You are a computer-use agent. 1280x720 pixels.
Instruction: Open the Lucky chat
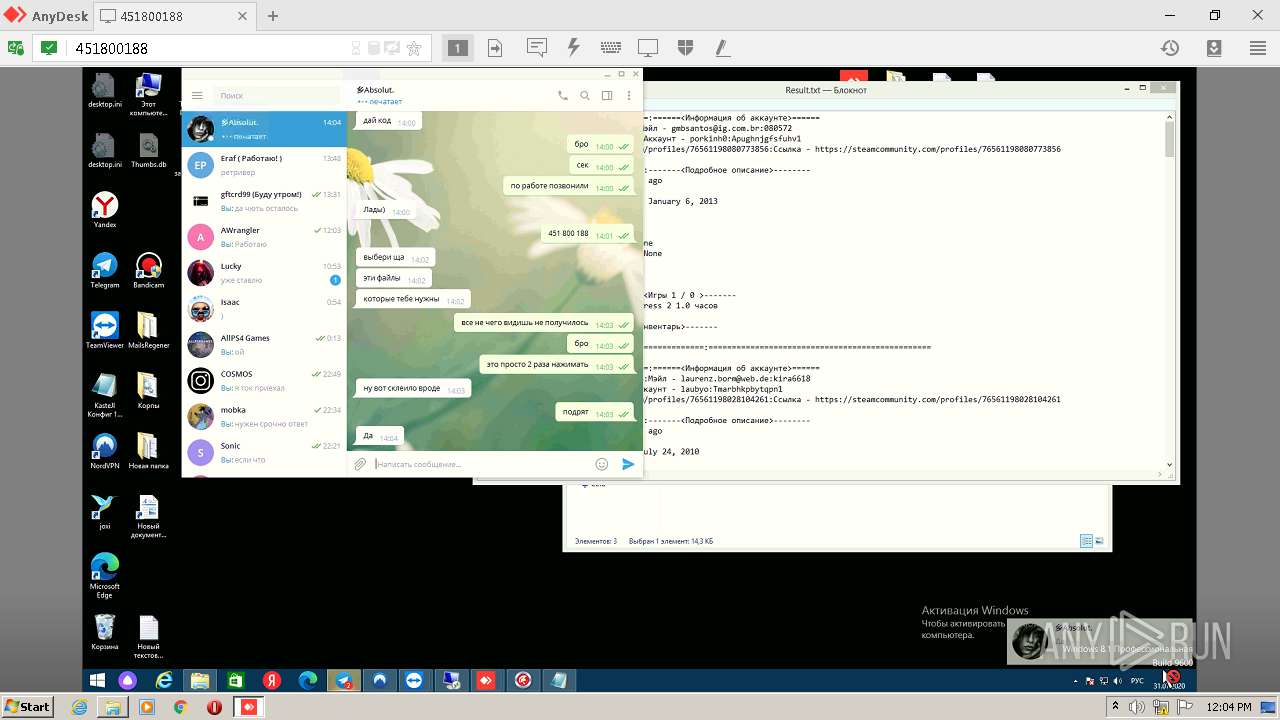pos(264,273)
